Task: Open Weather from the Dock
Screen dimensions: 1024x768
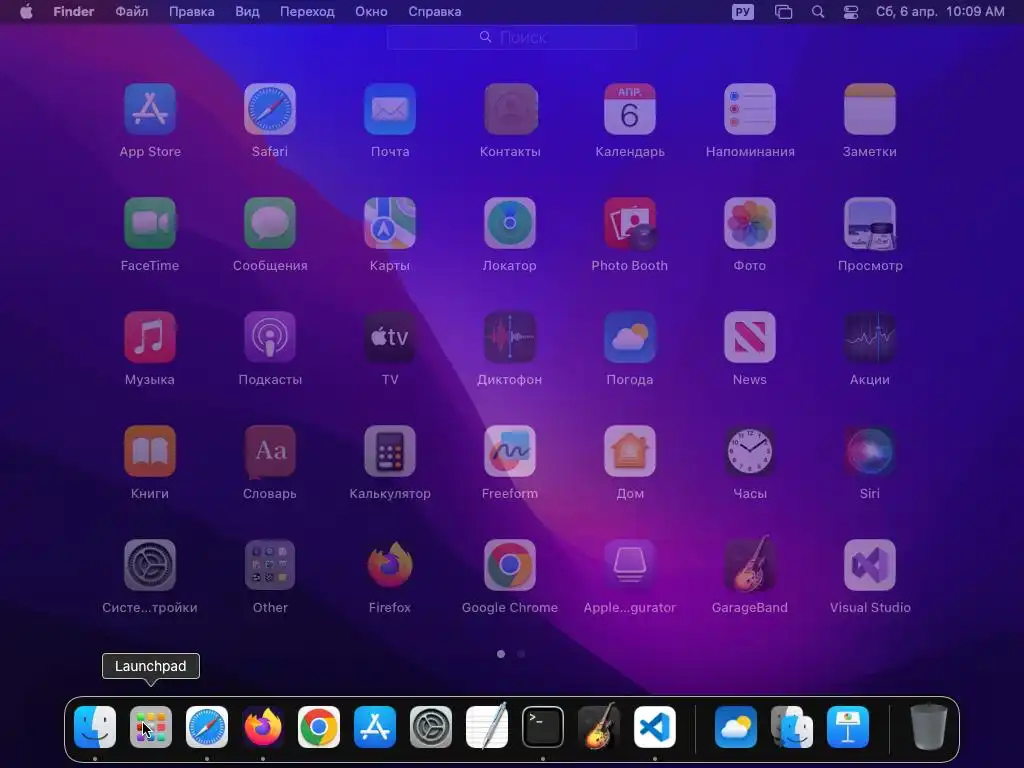Action: click(x=736, y=727)
